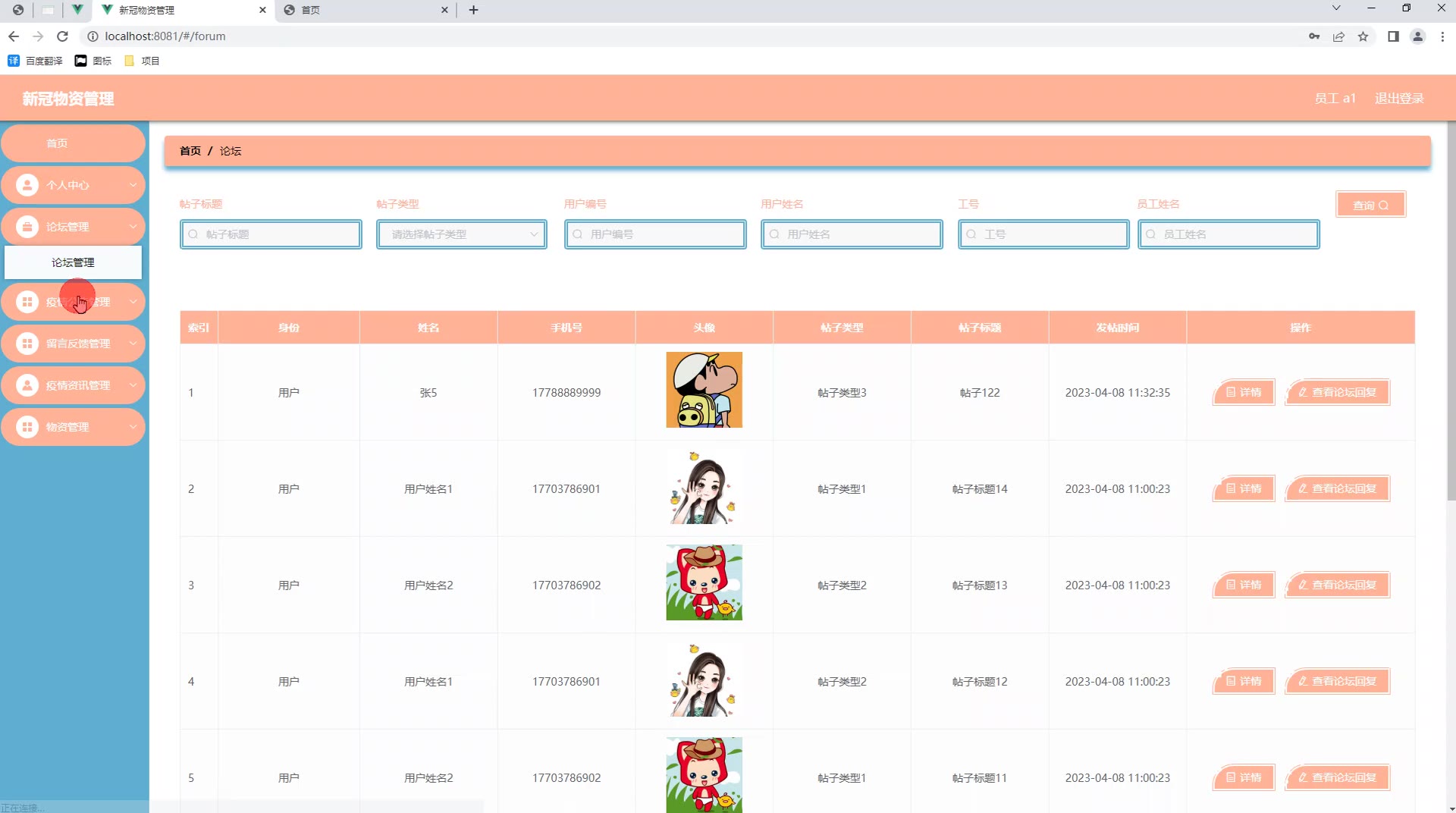
Task: Expand the 物资管理 menu chevron
Action: (x=133, y=427)
